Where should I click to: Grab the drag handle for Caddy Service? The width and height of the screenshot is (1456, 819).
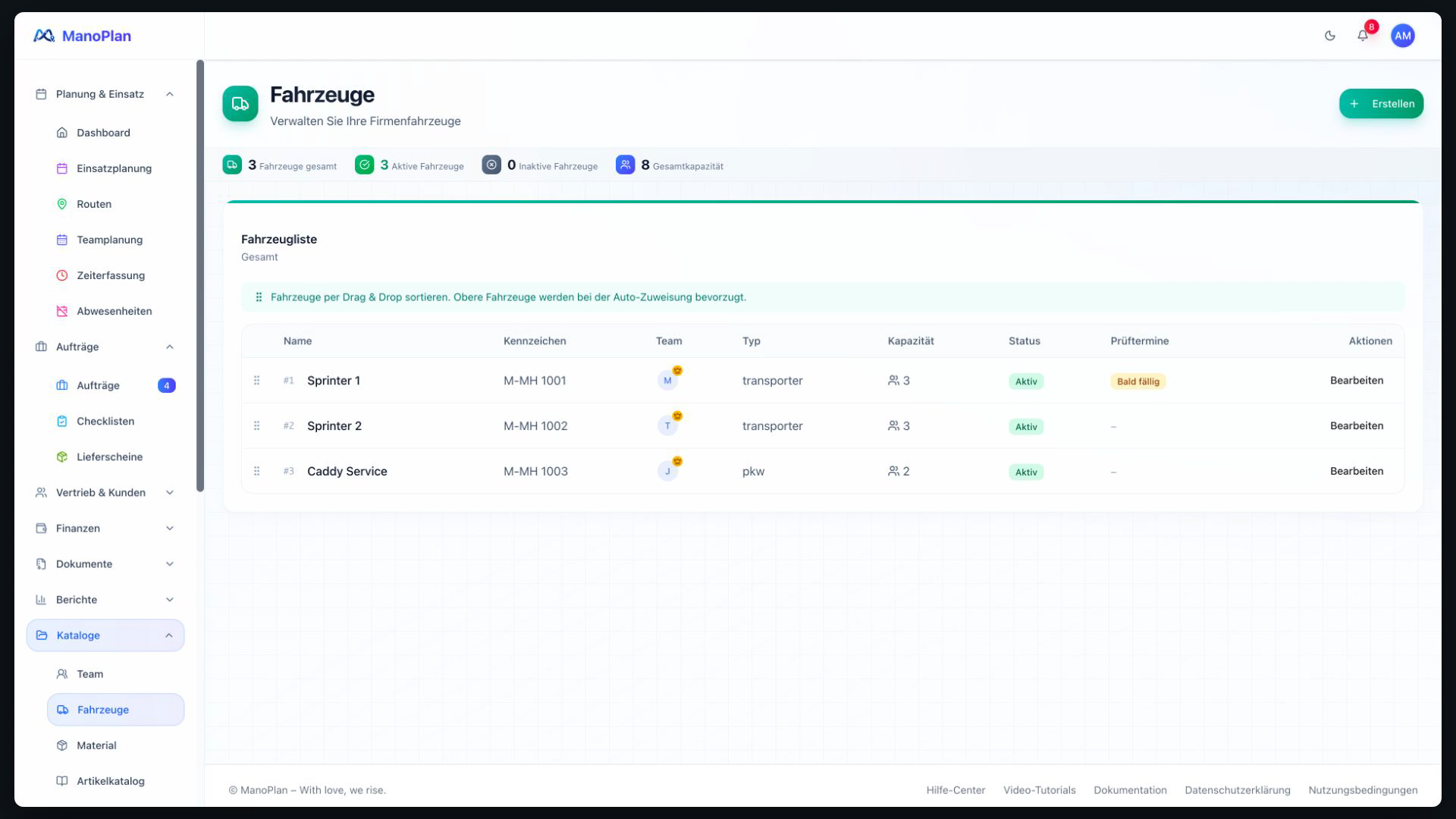tap(256, 472)
